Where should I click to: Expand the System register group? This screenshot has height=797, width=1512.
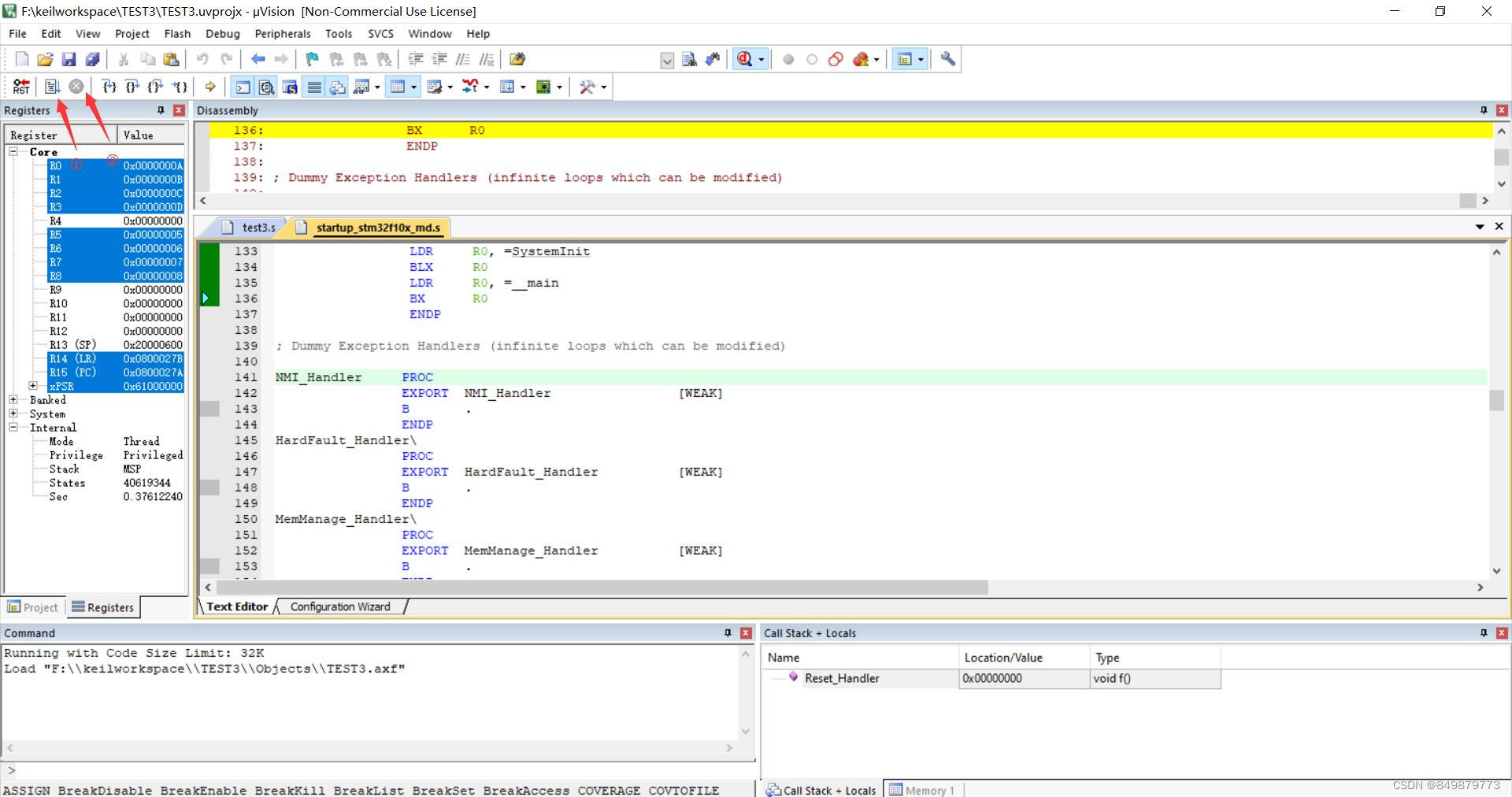pos(13,413)
